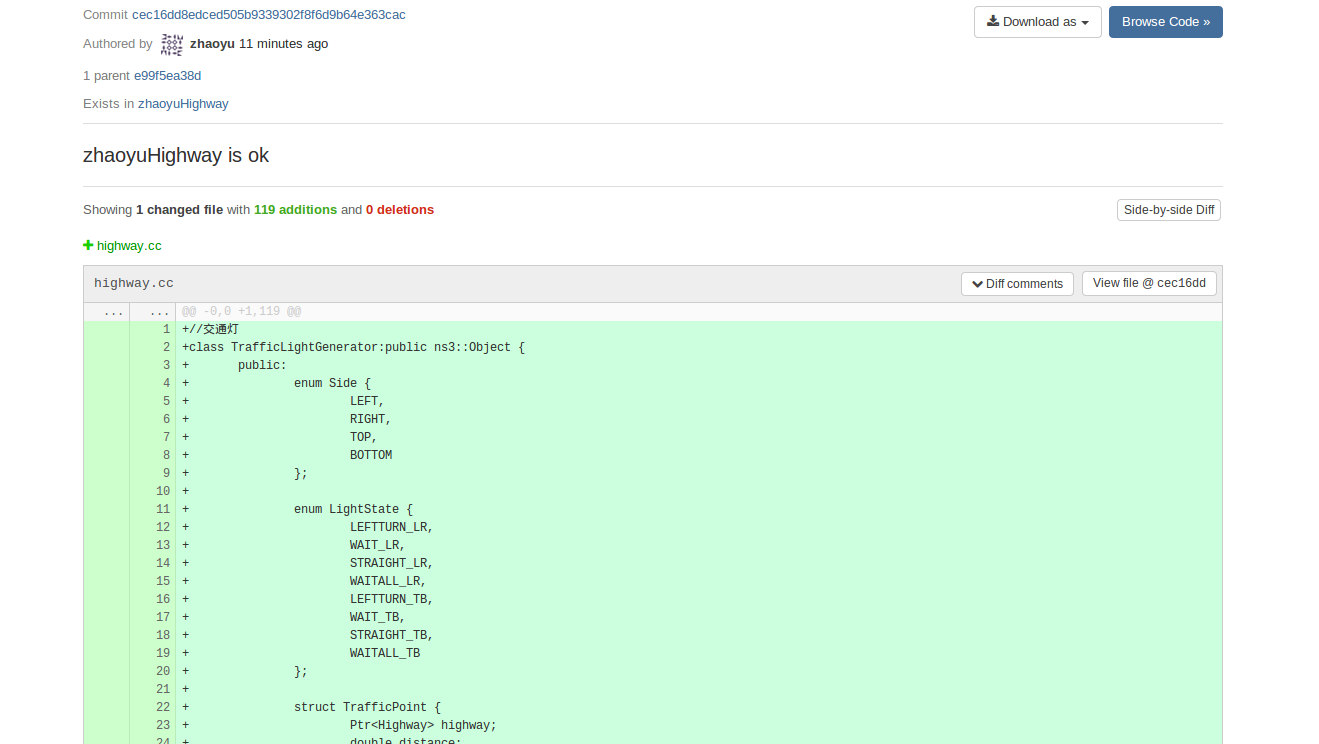Click green plus icon beside highway.cc
This screenshot has height=744, width=1319.
pos(88,245)
